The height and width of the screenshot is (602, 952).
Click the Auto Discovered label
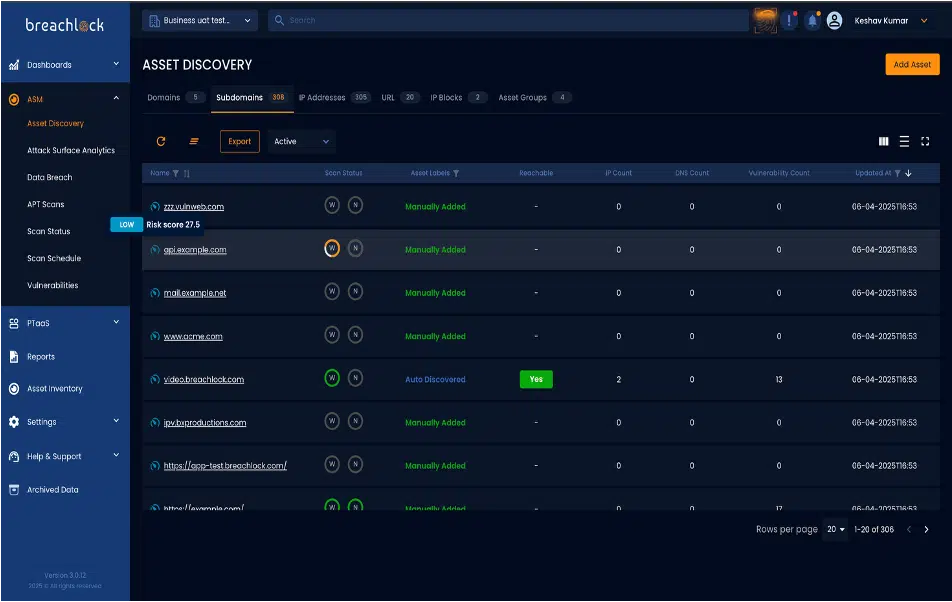coord(435,380)
